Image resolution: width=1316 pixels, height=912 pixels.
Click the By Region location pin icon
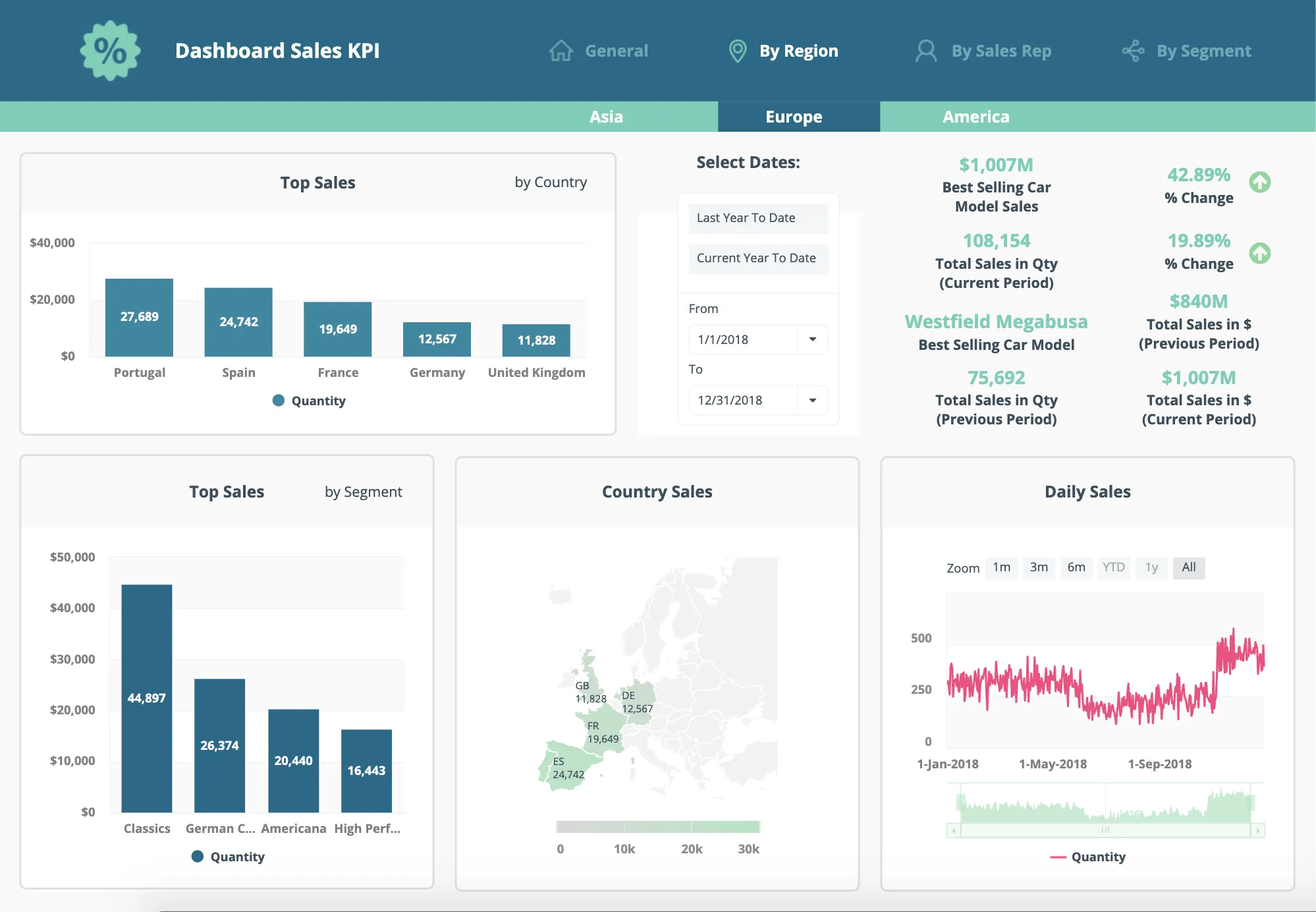738,51
